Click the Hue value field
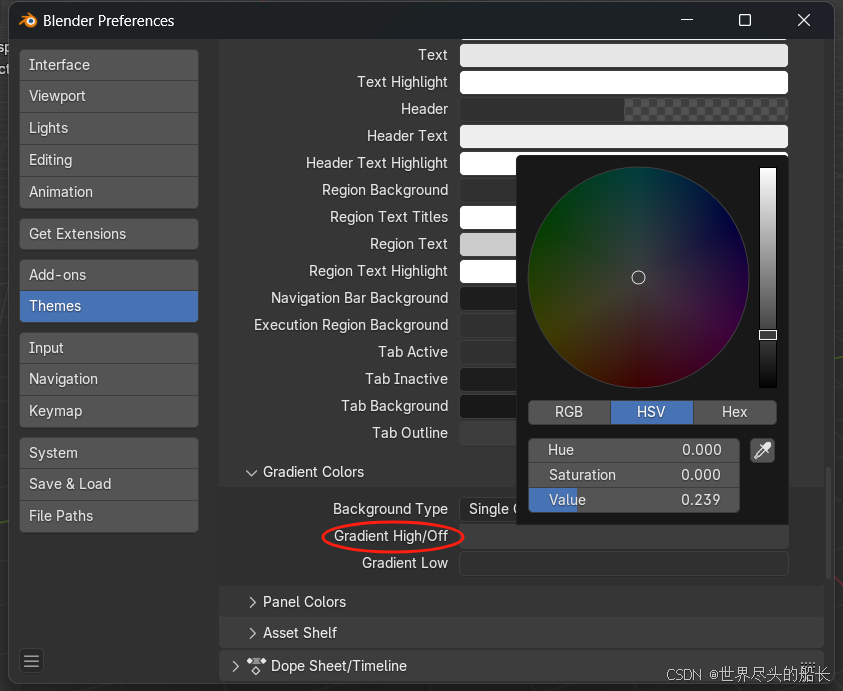 pyautogui.click(x=634, y=450)
